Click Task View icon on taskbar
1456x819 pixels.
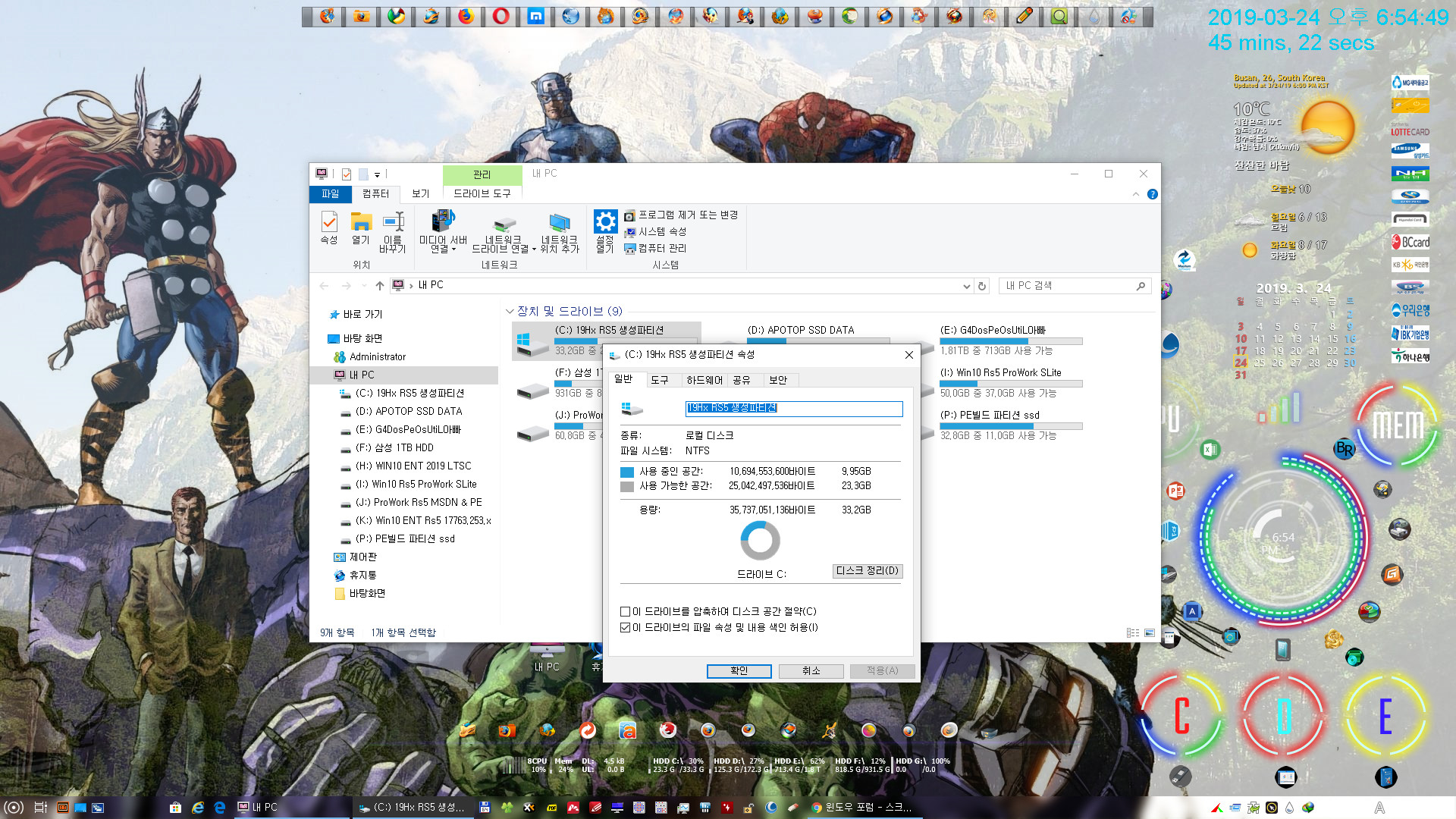(41, 808)
